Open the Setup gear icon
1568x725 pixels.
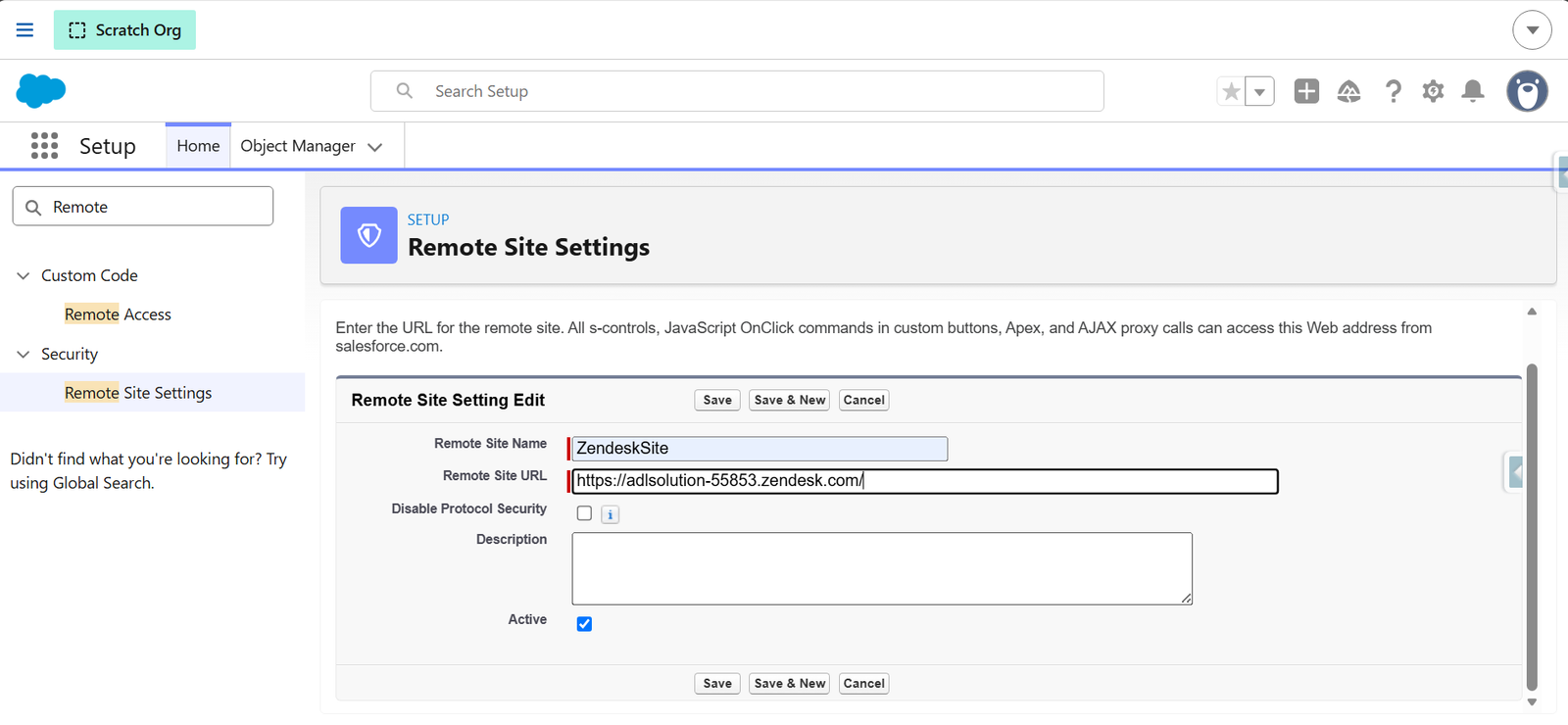1433,91
